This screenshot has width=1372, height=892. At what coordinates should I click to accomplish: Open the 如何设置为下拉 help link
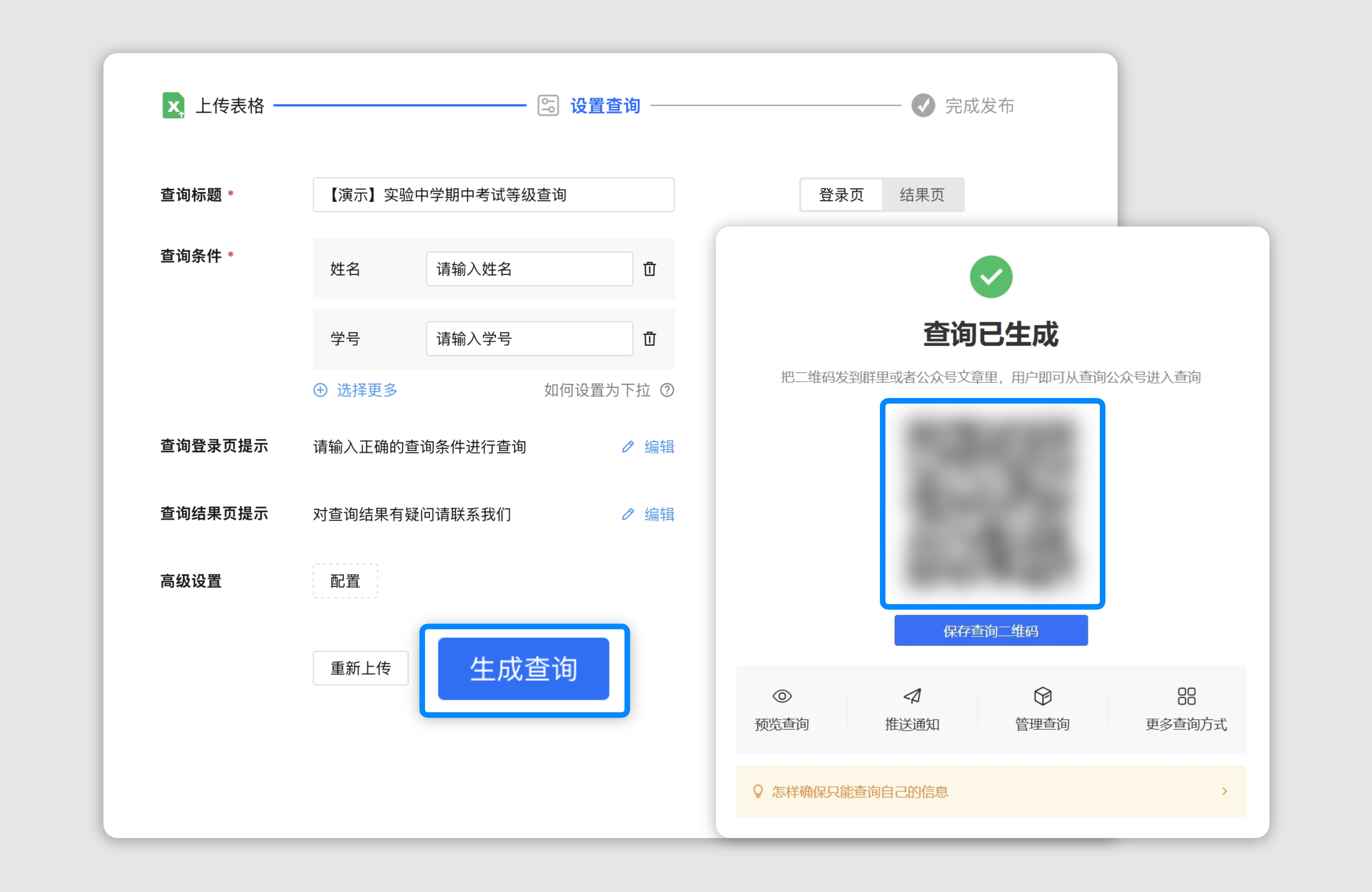(597, 391)
